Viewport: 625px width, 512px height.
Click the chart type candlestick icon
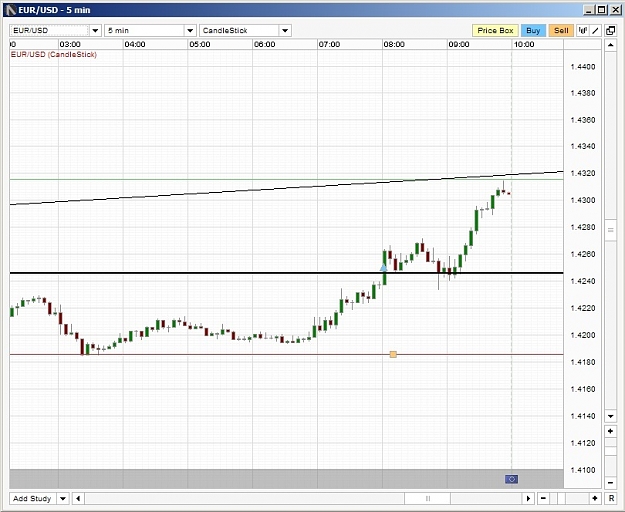[583, 30]
